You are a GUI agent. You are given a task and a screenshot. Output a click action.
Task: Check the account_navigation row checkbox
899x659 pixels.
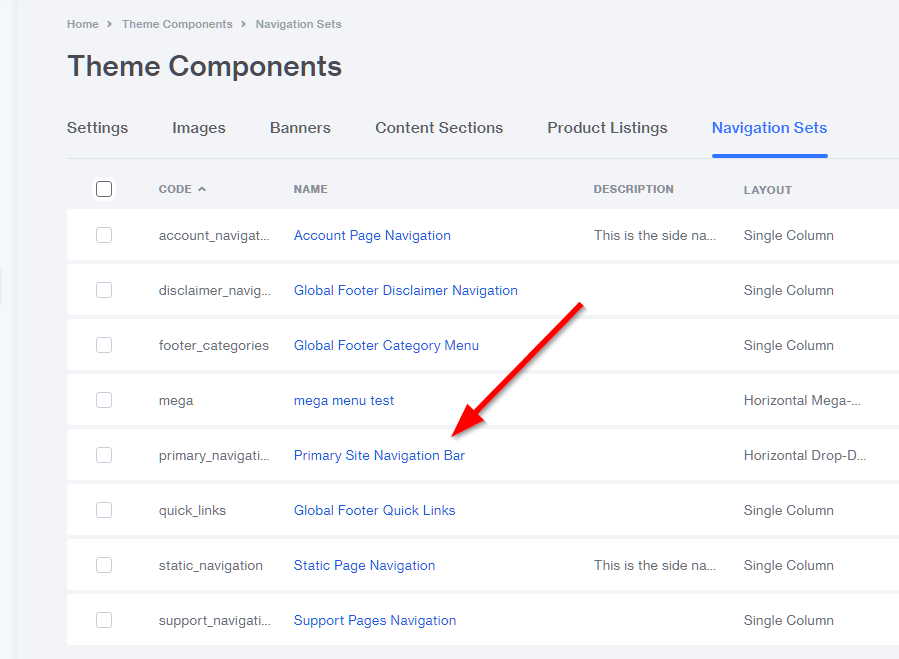coord(104,235)
